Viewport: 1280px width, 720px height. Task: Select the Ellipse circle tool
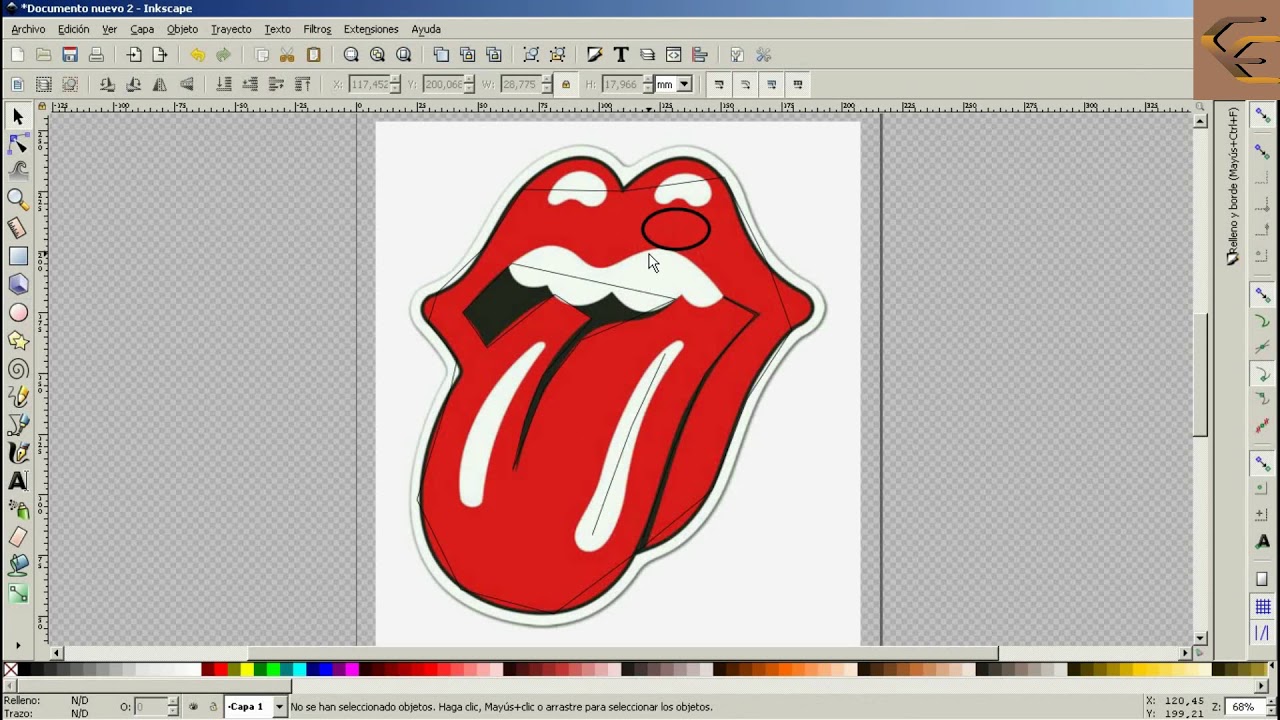pyautogui.click(x=18, y=313)
